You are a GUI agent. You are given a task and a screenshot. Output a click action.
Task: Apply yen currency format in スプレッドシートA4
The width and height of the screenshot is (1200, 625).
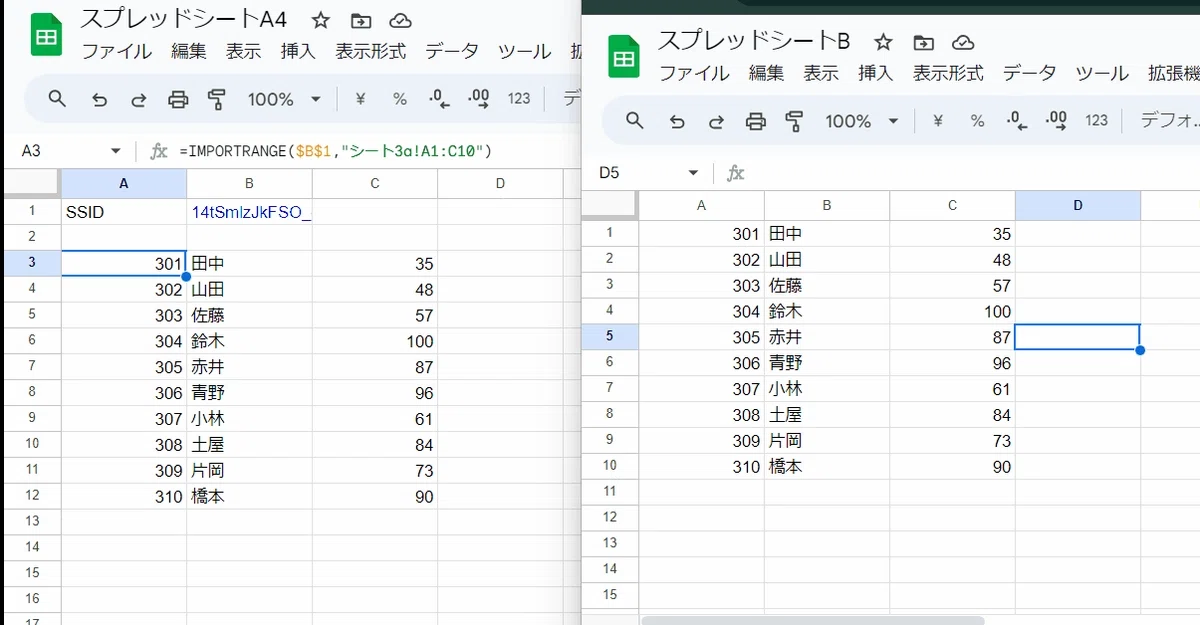[x=360, y=99]
